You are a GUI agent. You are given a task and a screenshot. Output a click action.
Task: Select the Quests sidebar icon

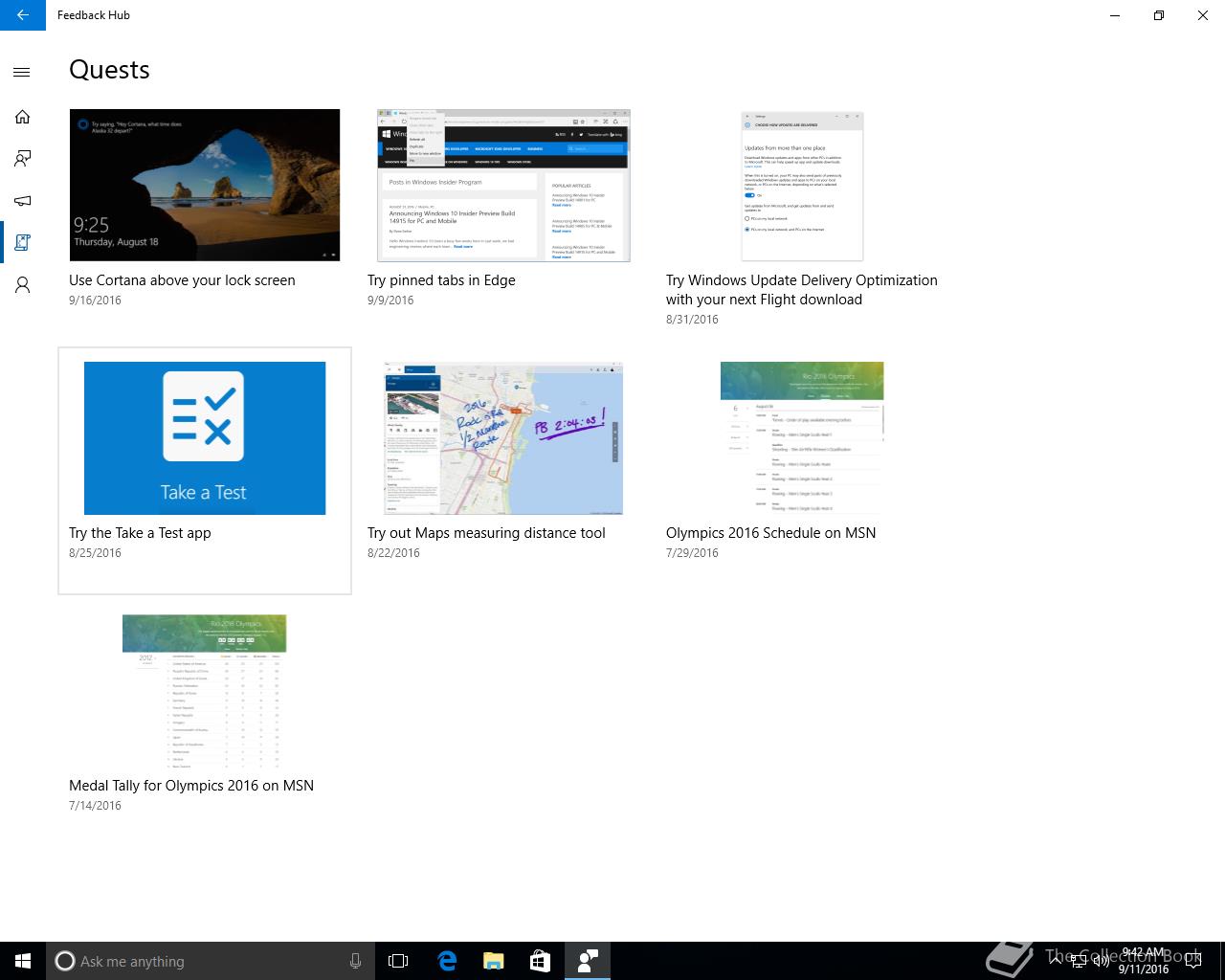(22, 243)
